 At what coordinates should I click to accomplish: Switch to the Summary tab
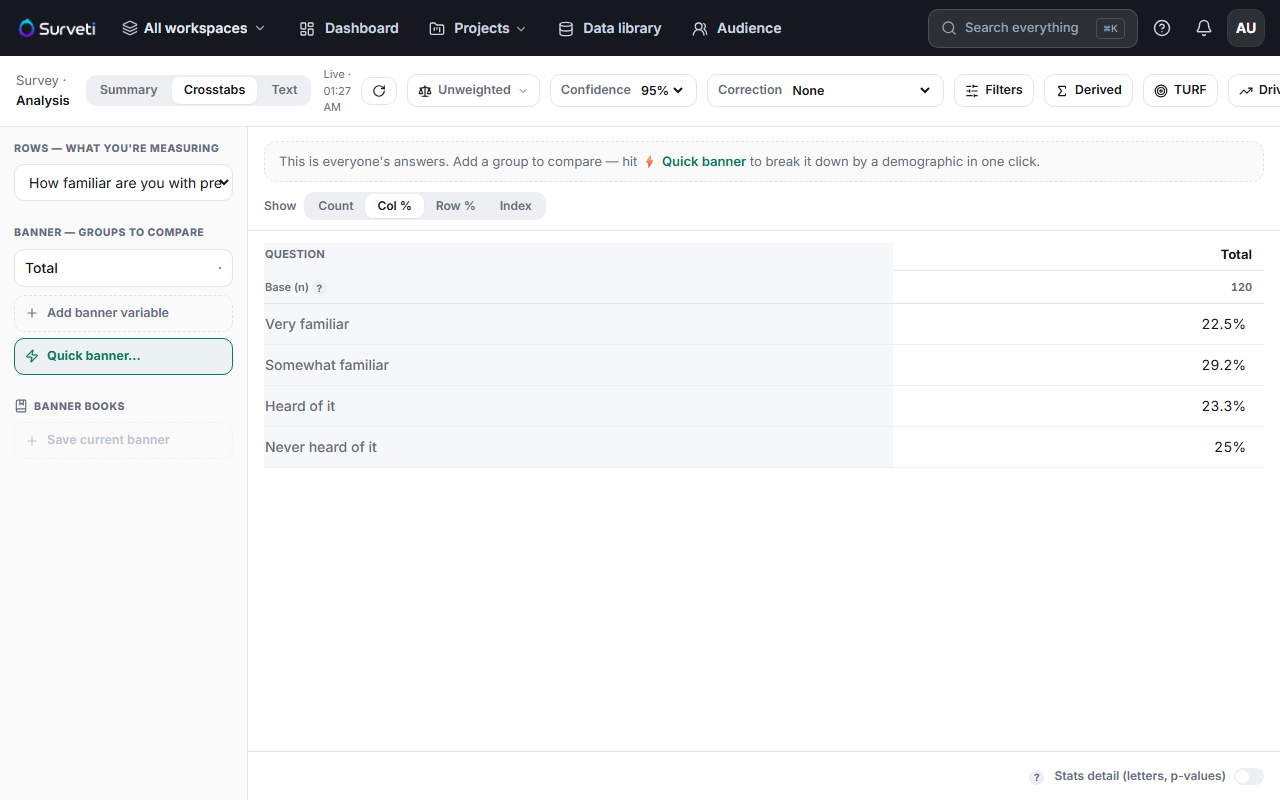pyautogui.click(x=129, y=90)
